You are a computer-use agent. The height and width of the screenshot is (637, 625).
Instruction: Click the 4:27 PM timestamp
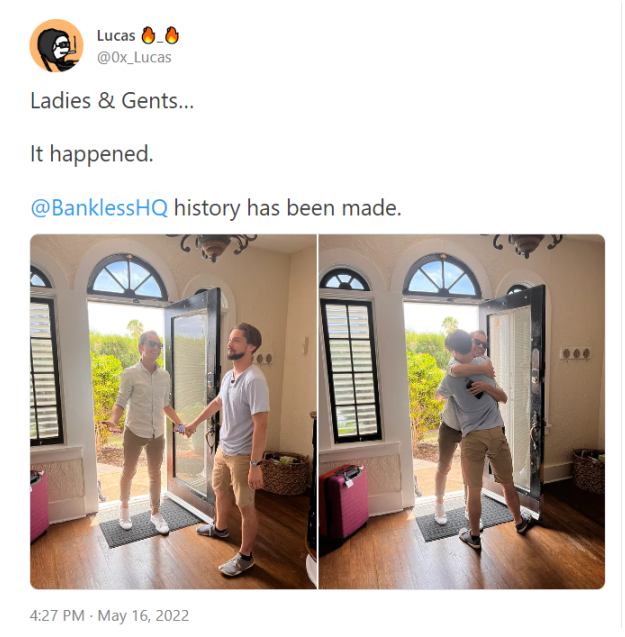57,615
